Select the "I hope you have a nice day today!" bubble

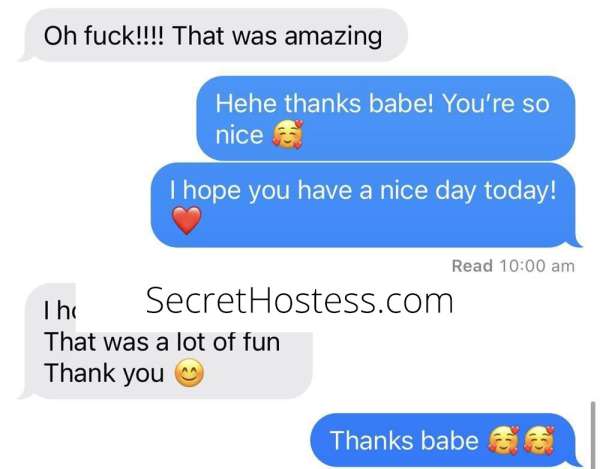coord(366,205)
